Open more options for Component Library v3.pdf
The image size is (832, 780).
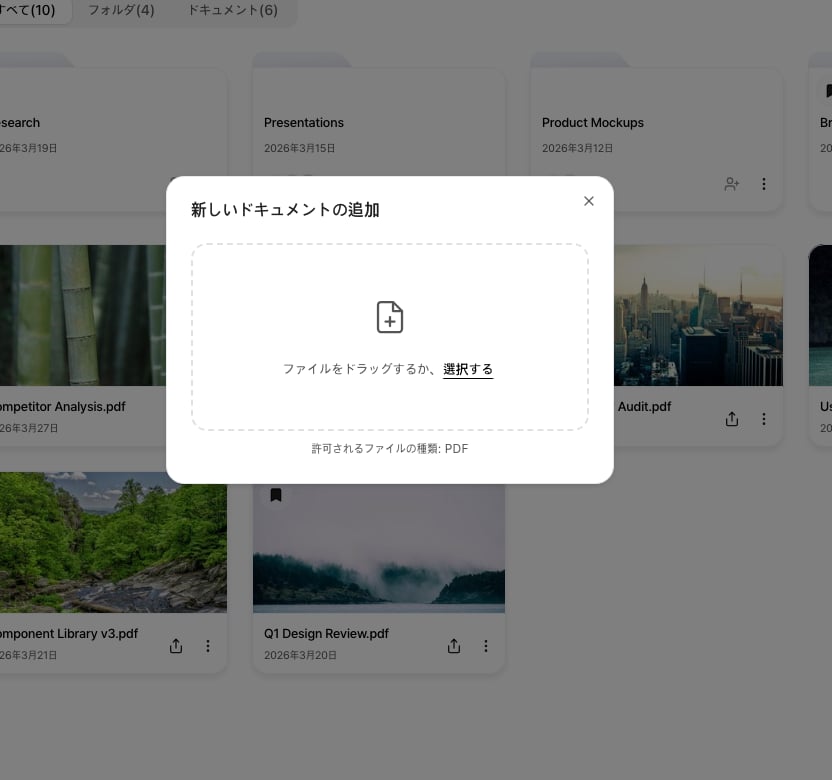[x=207, y=646]
